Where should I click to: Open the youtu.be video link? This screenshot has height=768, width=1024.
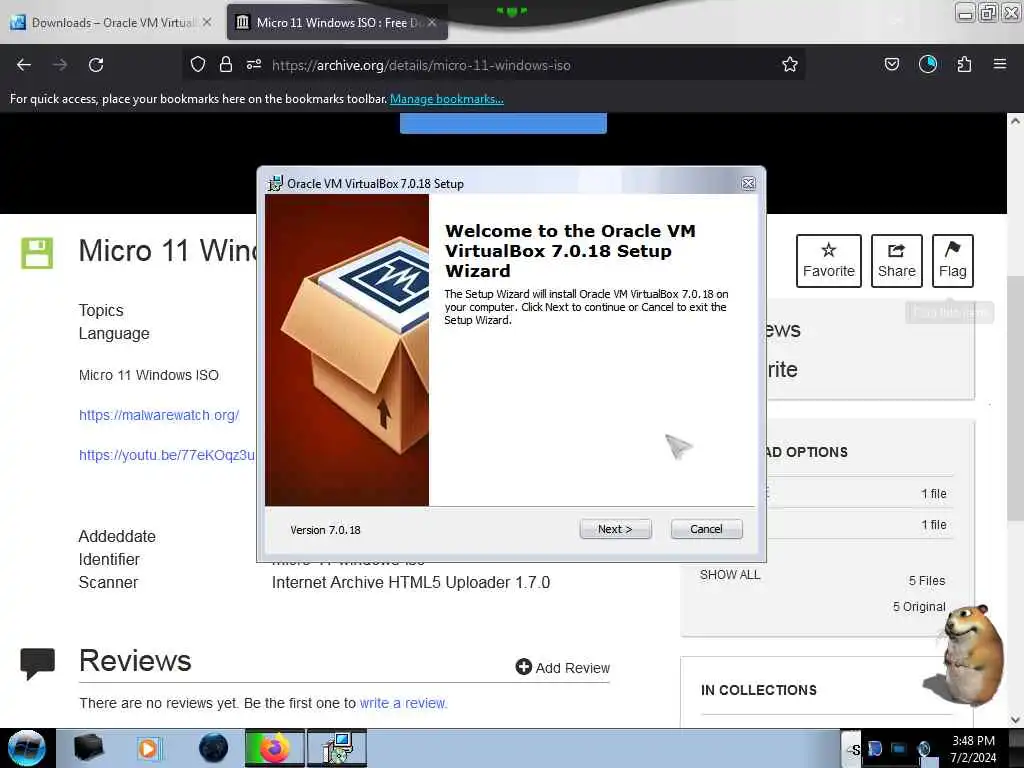[x=167, y=455]
